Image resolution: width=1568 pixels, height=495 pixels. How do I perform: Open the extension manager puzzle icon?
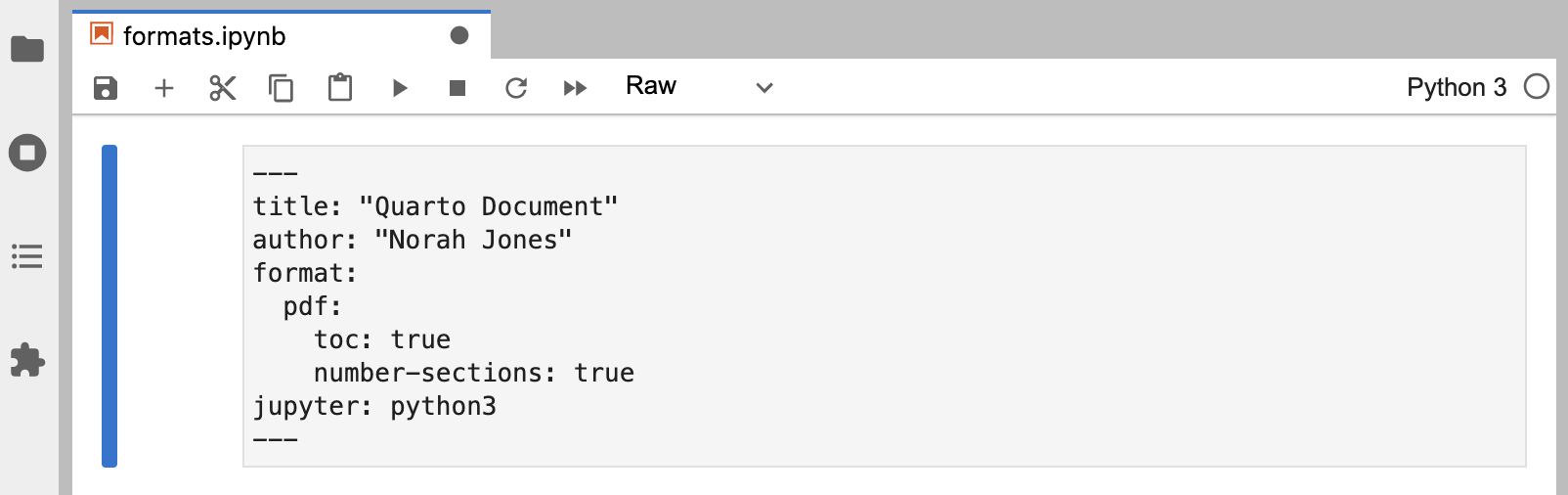point(27,360)
